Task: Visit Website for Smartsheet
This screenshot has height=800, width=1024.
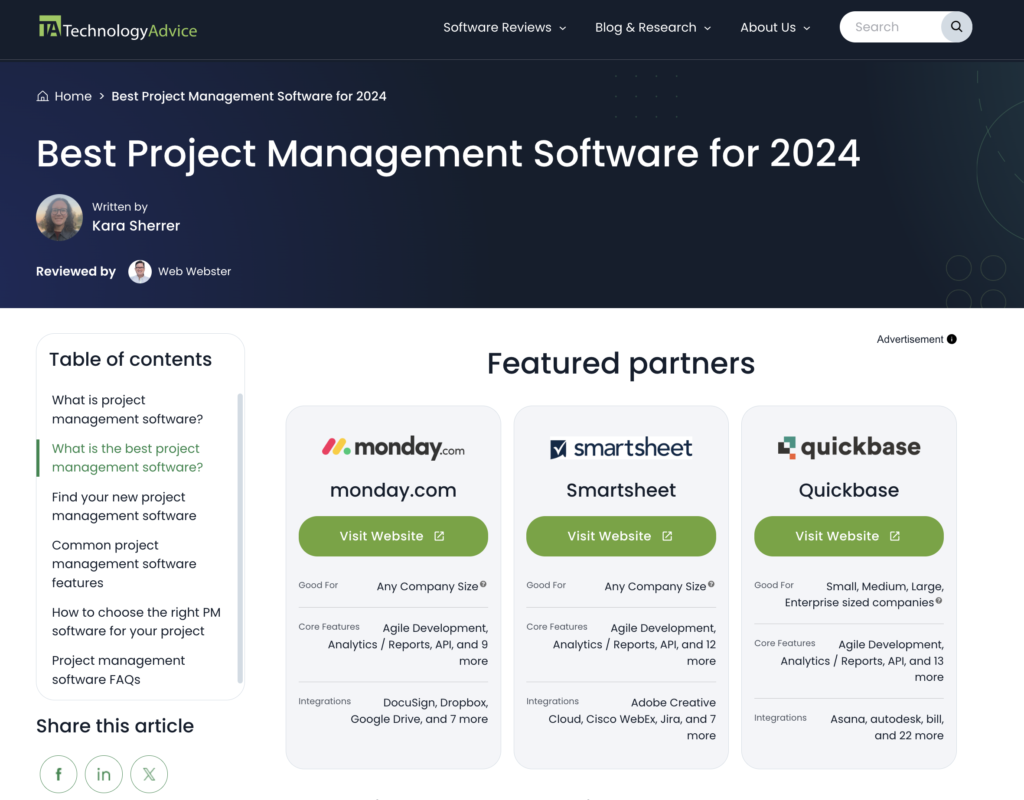Action: 621,536
